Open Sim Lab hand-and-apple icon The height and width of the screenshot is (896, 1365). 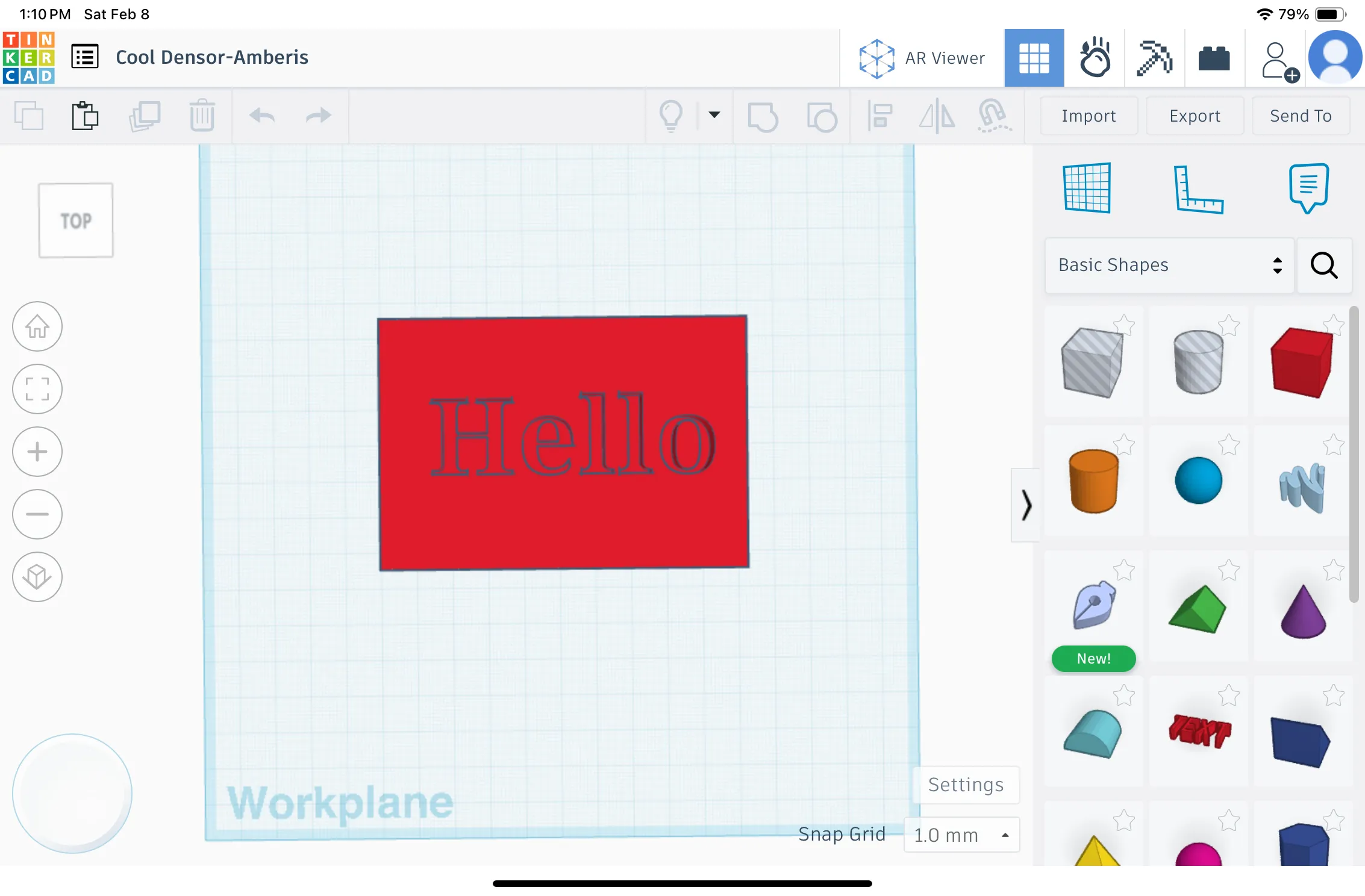coord(1095,58)
